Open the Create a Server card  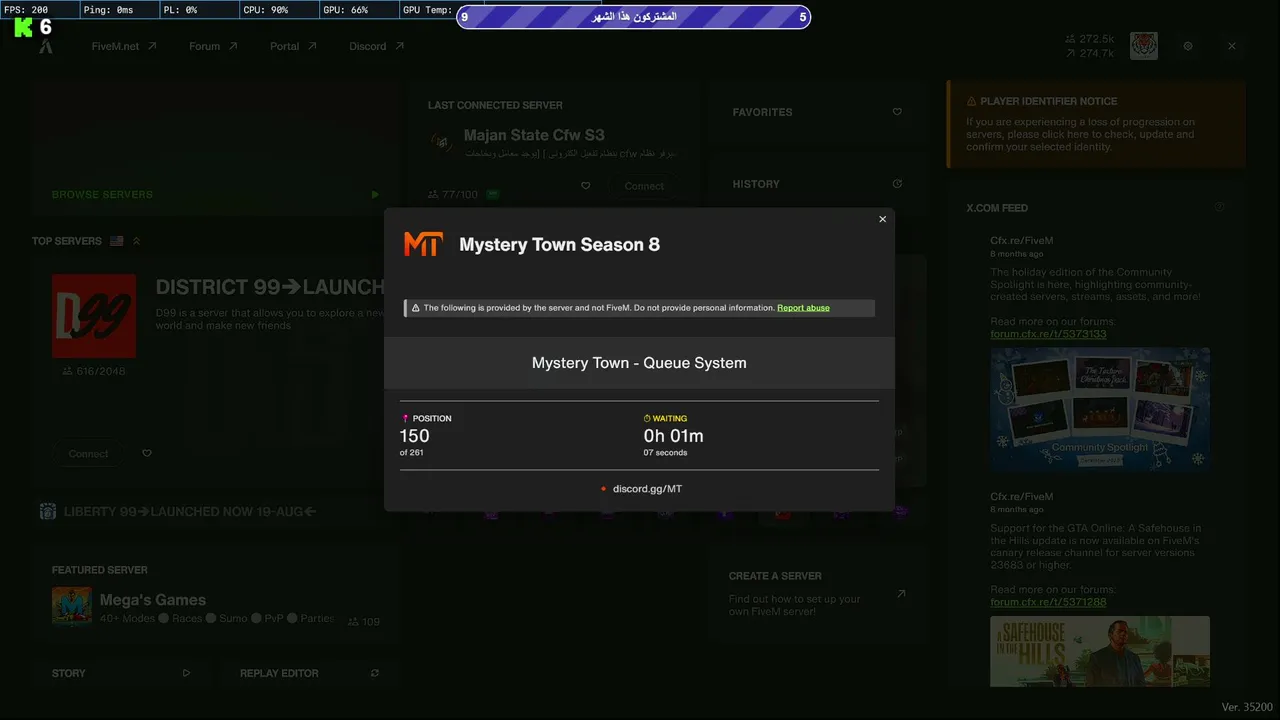click(x=818, y=595)
